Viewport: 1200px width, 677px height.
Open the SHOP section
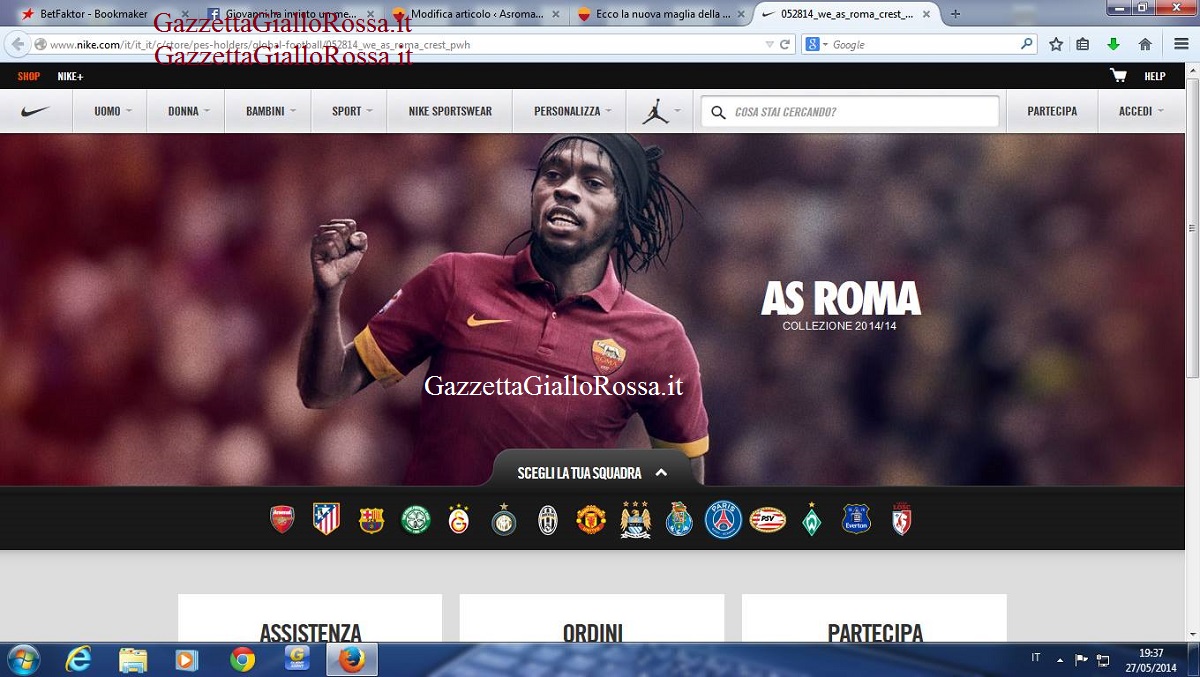28,76
